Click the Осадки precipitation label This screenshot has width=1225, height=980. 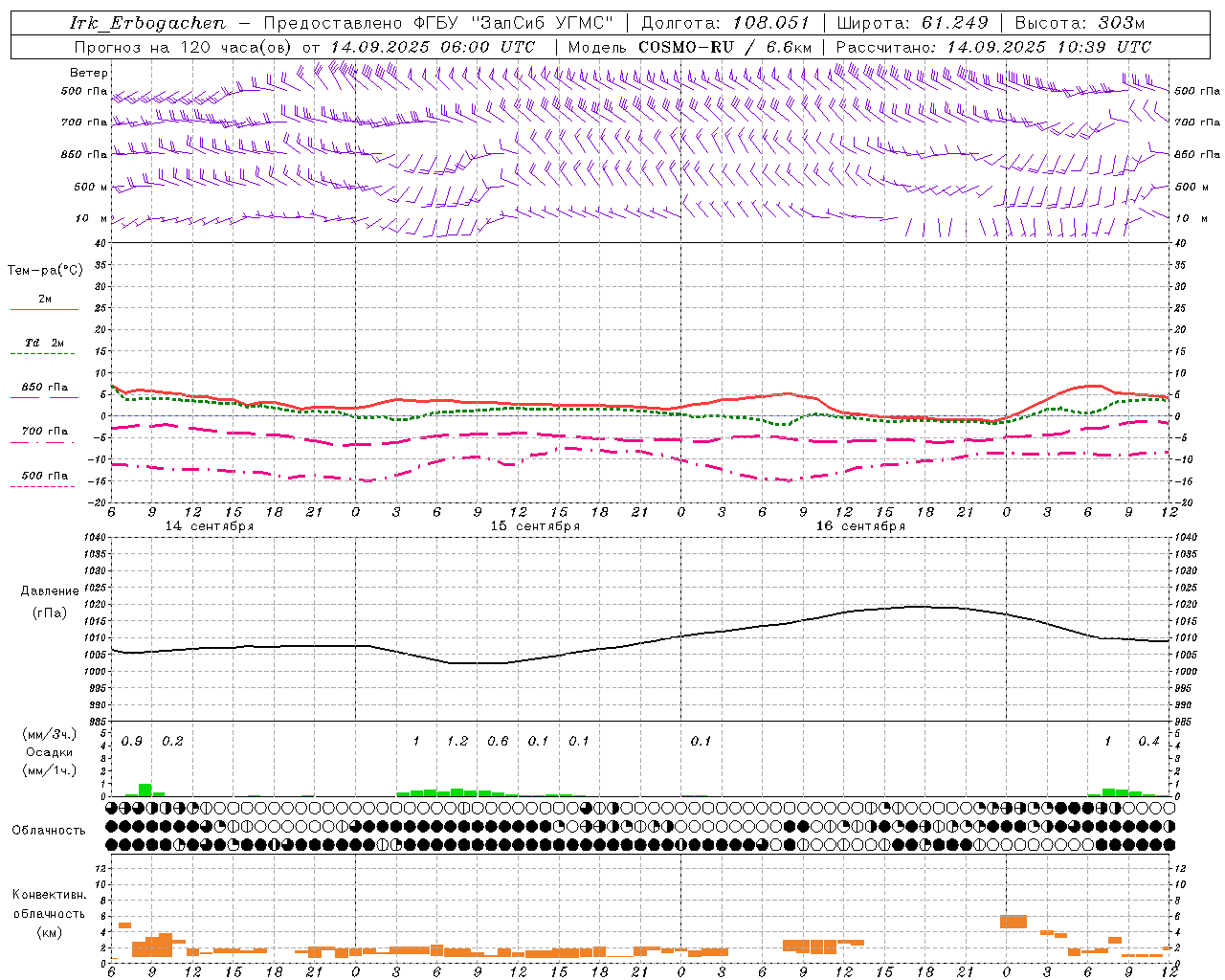[x=49, y=752]
